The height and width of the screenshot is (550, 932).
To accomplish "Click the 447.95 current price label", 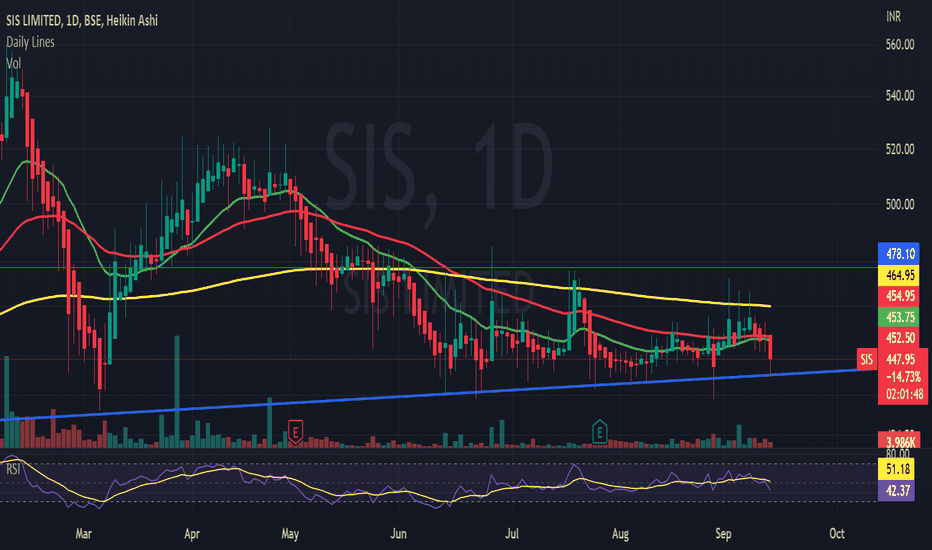I will [901, 359].
